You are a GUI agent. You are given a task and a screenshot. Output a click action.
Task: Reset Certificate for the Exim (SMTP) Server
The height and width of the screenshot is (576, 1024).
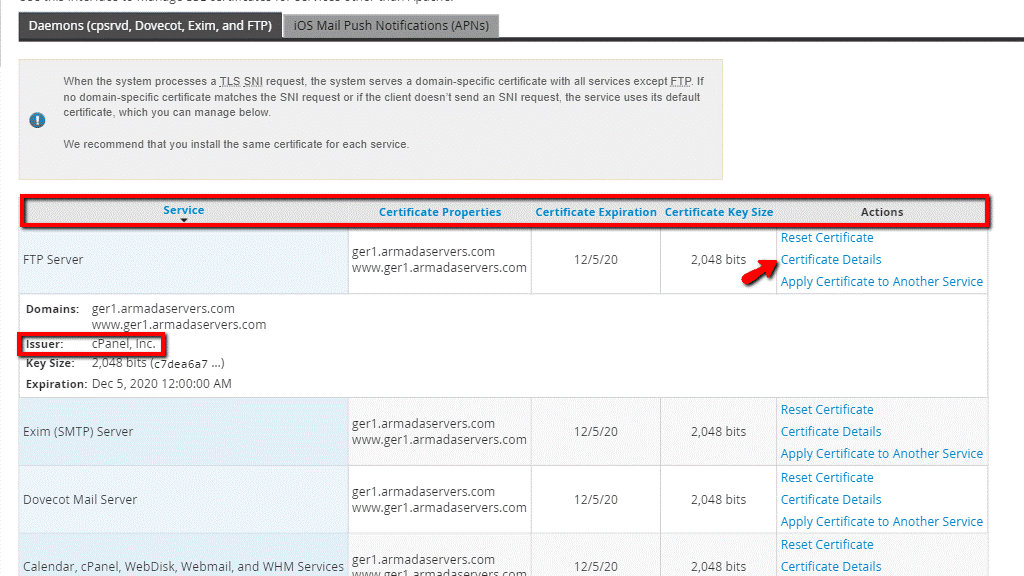click(827, 409)
